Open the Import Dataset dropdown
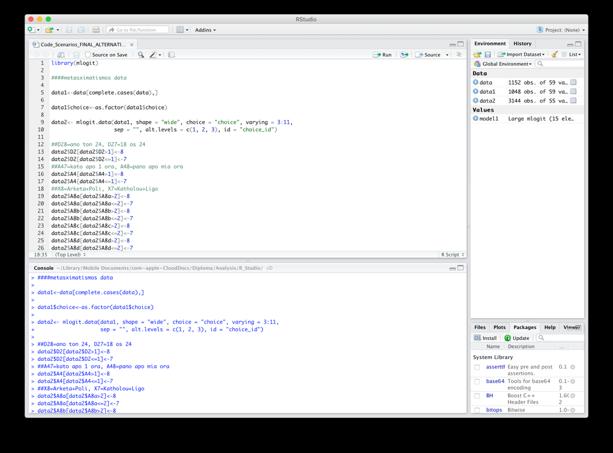The width and height of the screenshot is (613, 453). pyautogui.click(x=521, y=54)
